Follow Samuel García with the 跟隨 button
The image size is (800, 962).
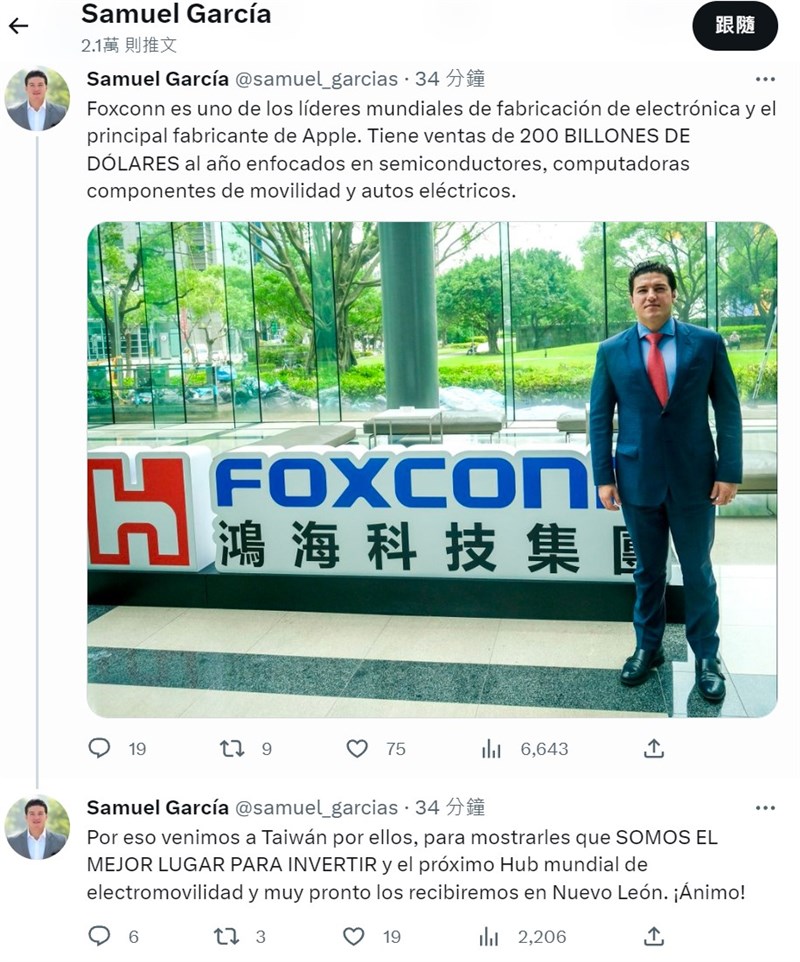pyautogui.click(x=735, y=26)
